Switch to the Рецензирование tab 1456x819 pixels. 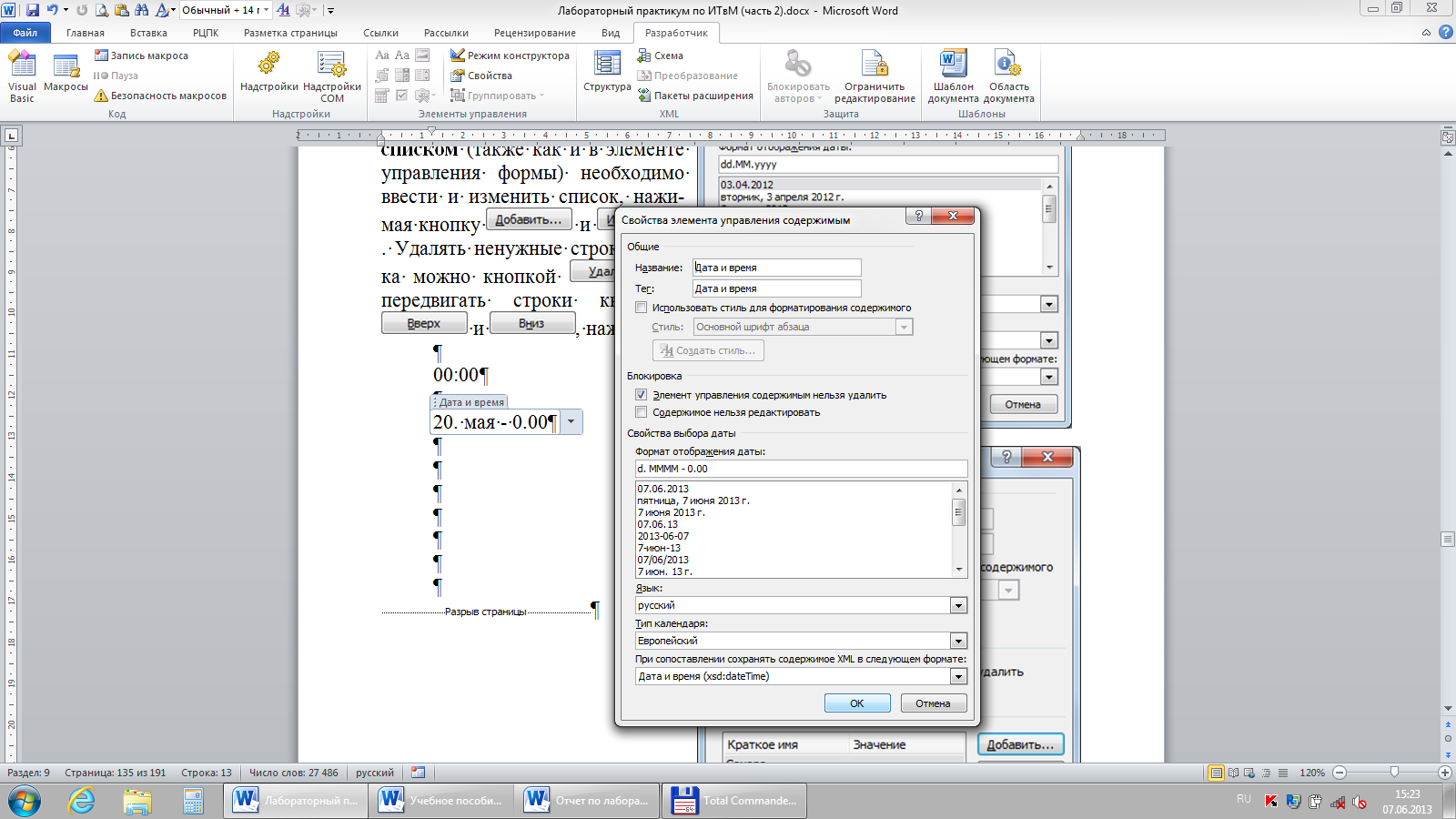[535, 33]
